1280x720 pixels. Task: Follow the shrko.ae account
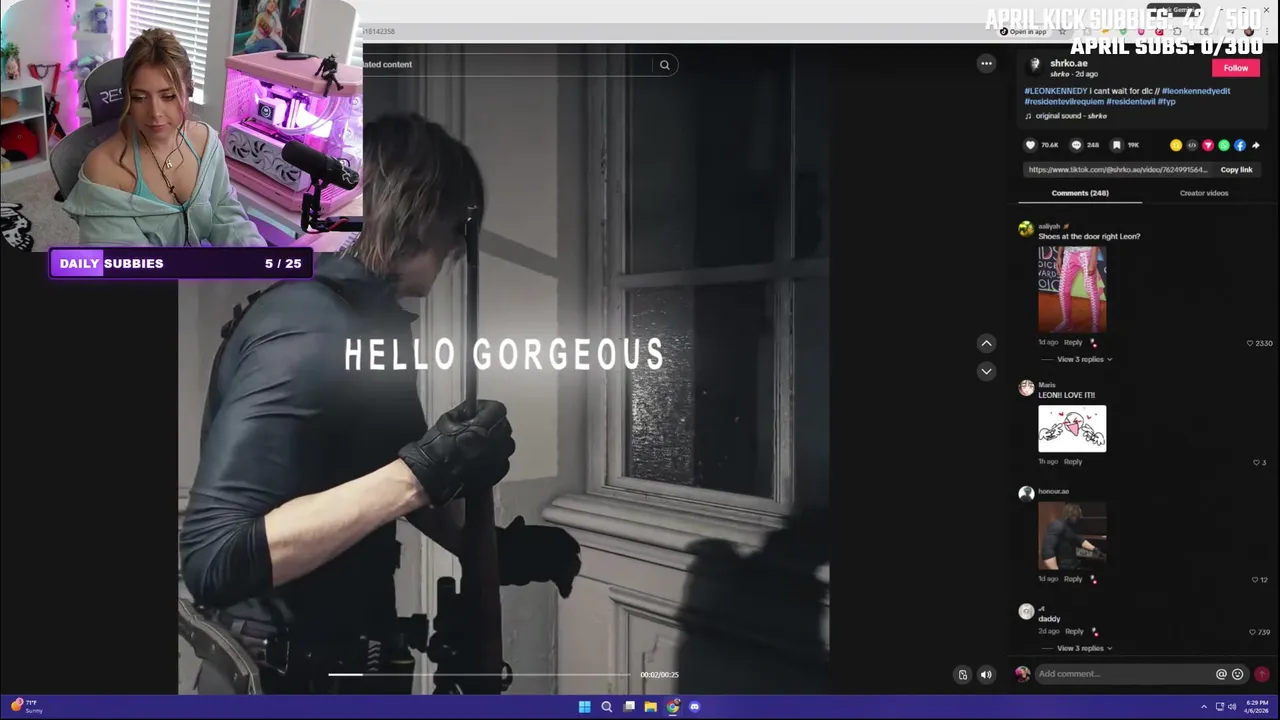1235,68
